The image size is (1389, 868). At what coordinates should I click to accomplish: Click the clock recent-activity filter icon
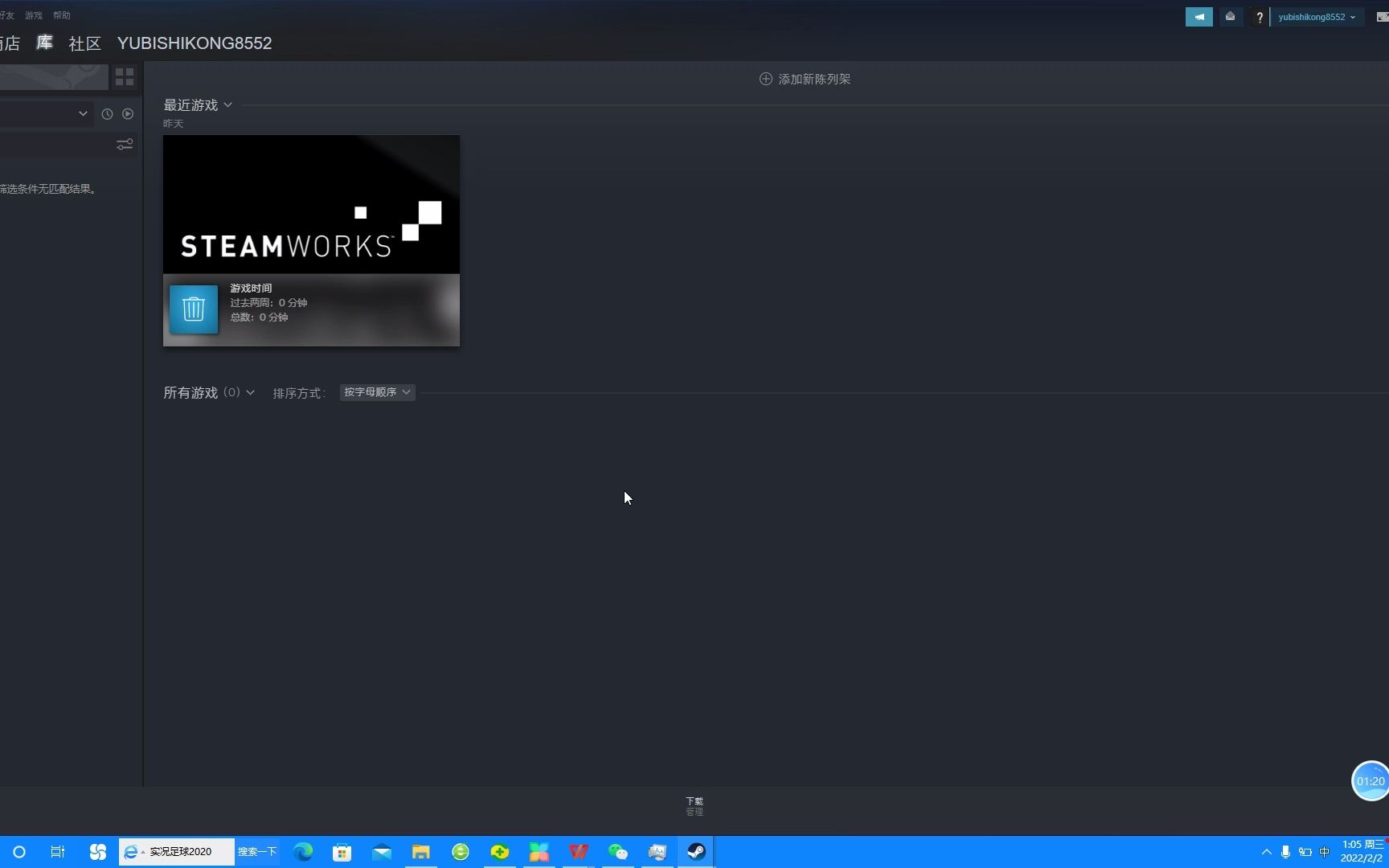(x=107, y=114)
